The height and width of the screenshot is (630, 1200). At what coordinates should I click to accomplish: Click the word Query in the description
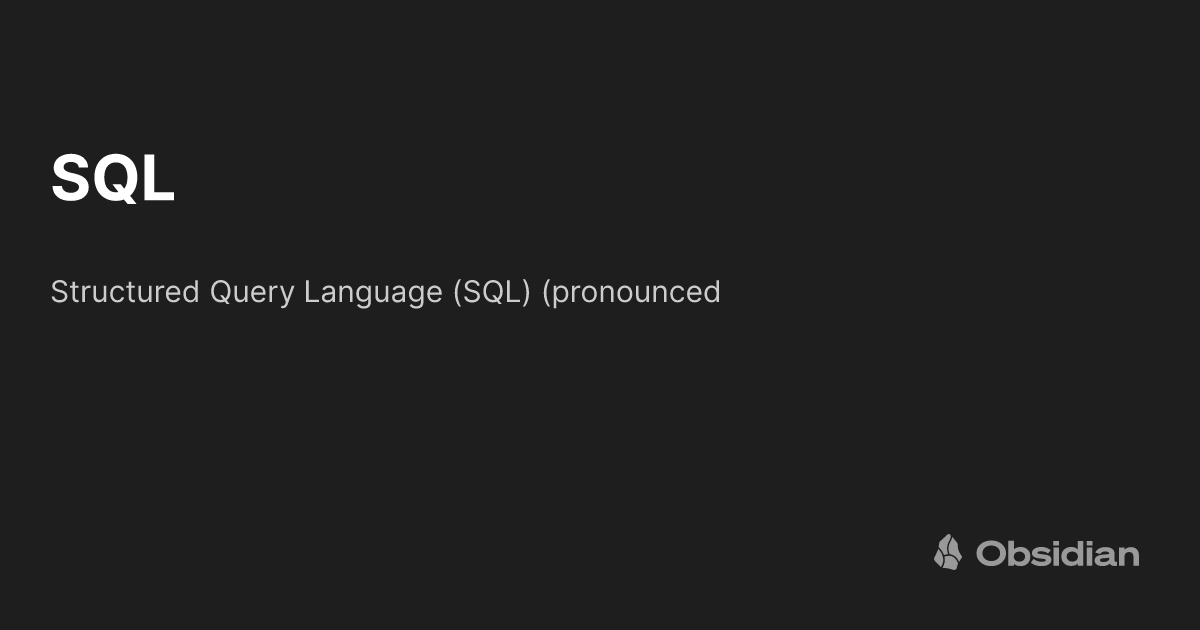click(252, 294)
